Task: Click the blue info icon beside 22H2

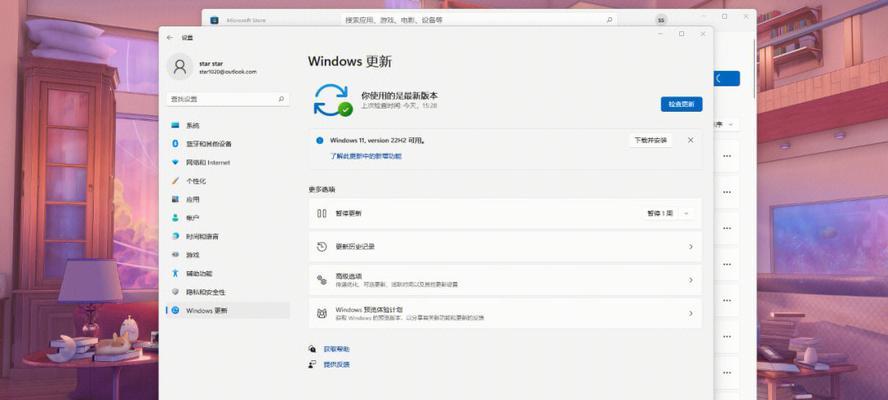Action: 320,140
